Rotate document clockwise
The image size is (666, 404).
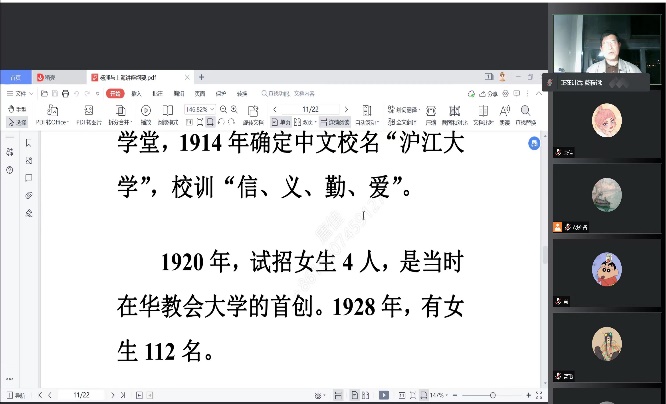pos(231,122)
